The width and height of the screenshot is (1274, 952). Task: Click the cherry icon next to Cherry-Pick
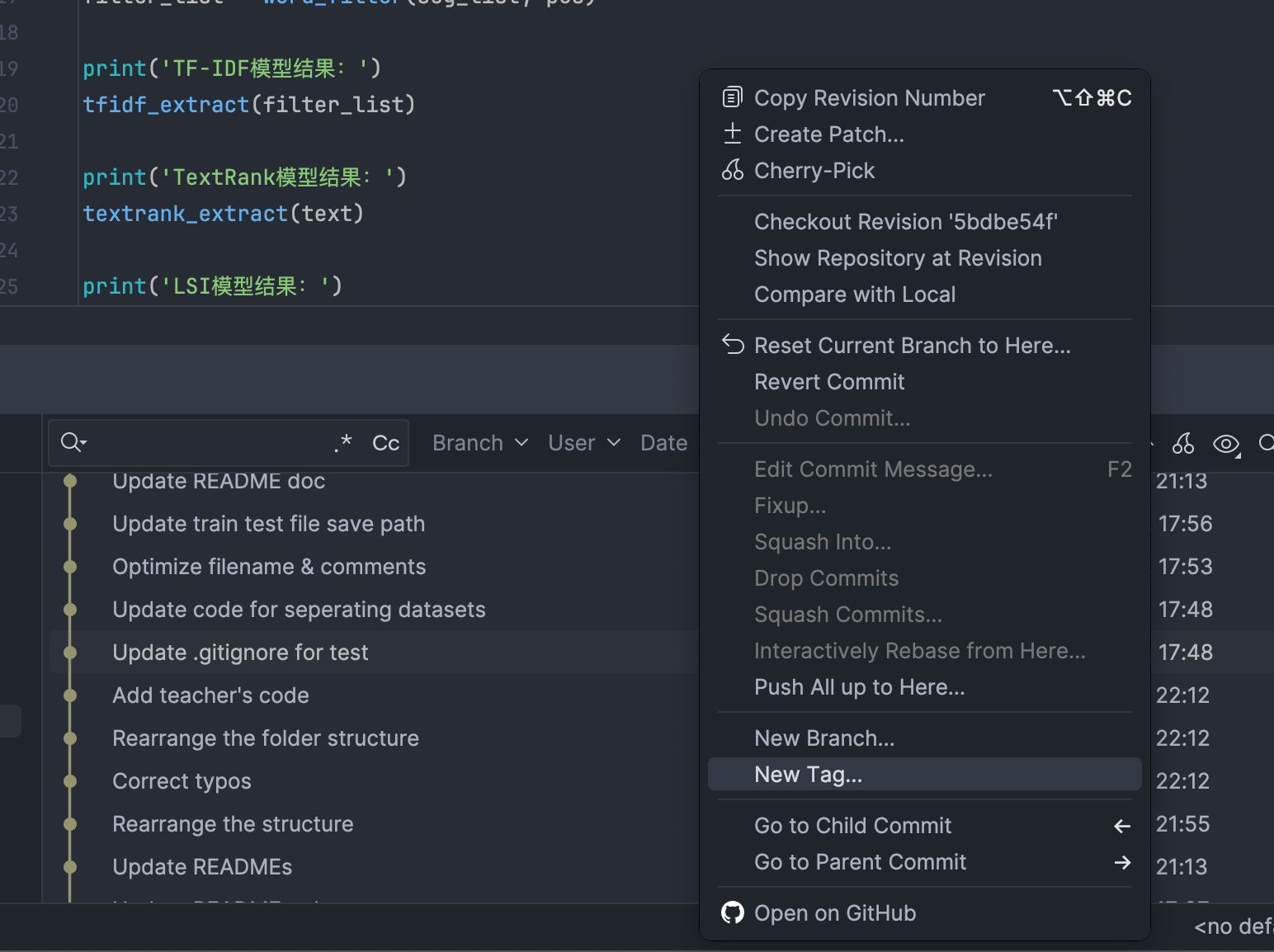click(732, 169)
